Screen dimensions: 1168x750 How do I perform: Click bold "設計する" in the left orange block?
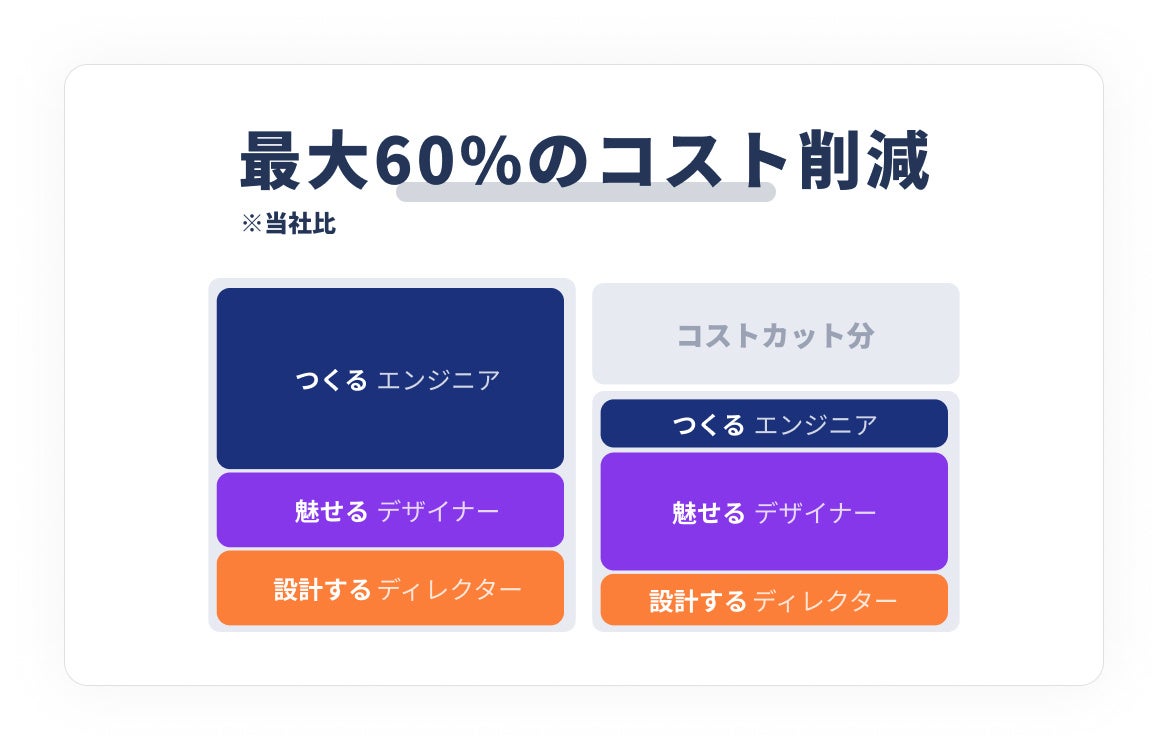pos(322,589)
